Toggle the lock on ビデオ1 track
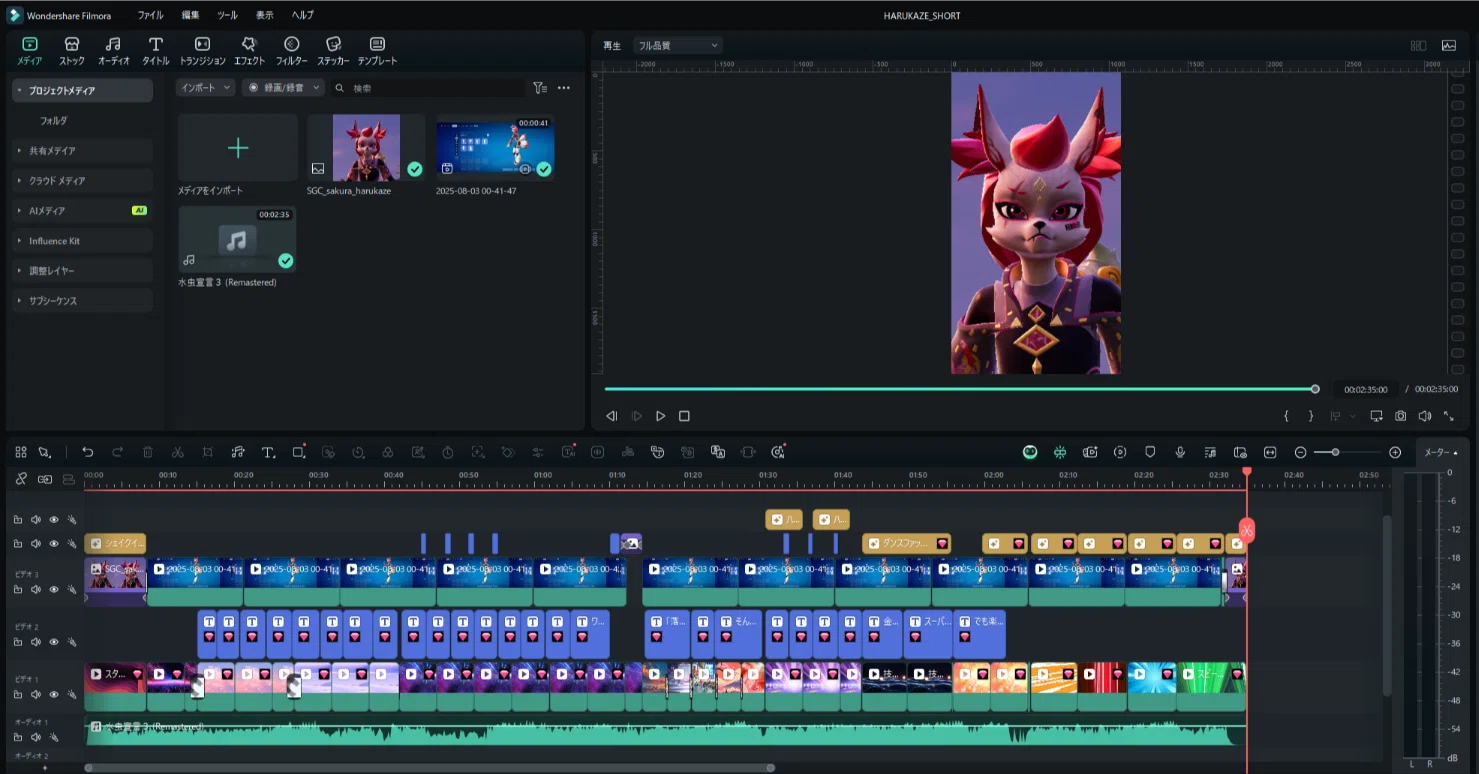The width and height of the screenshot is (1479, 774). click(17, 694)
